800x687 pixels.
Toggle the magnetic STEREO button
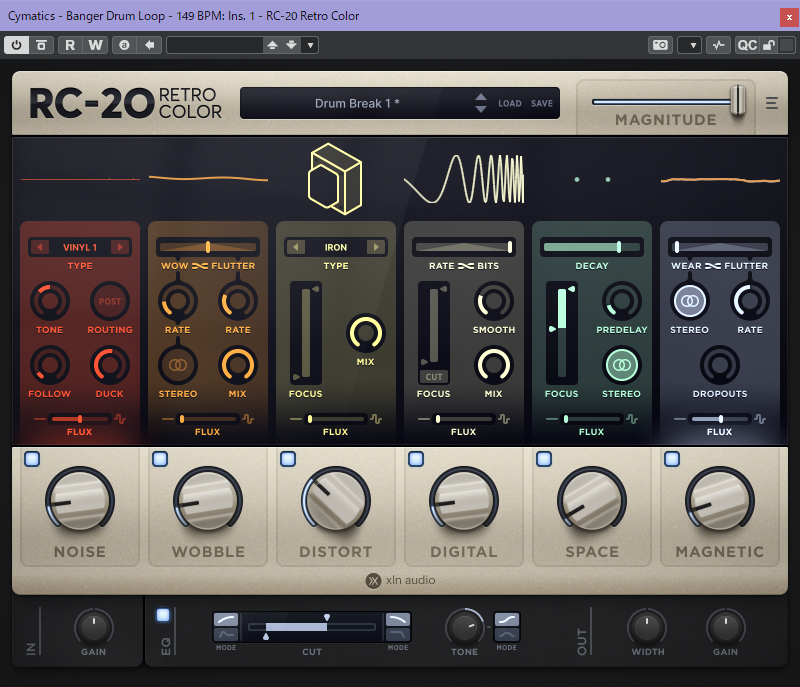[x=689, y=301]
